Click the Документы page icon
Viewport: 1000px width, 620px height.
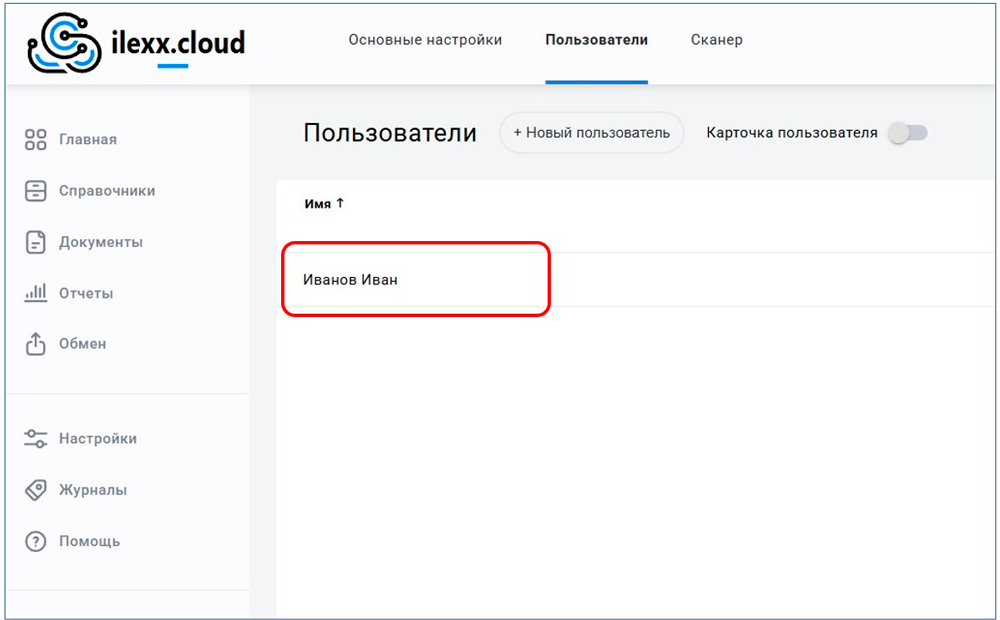(x=36, y=242)
